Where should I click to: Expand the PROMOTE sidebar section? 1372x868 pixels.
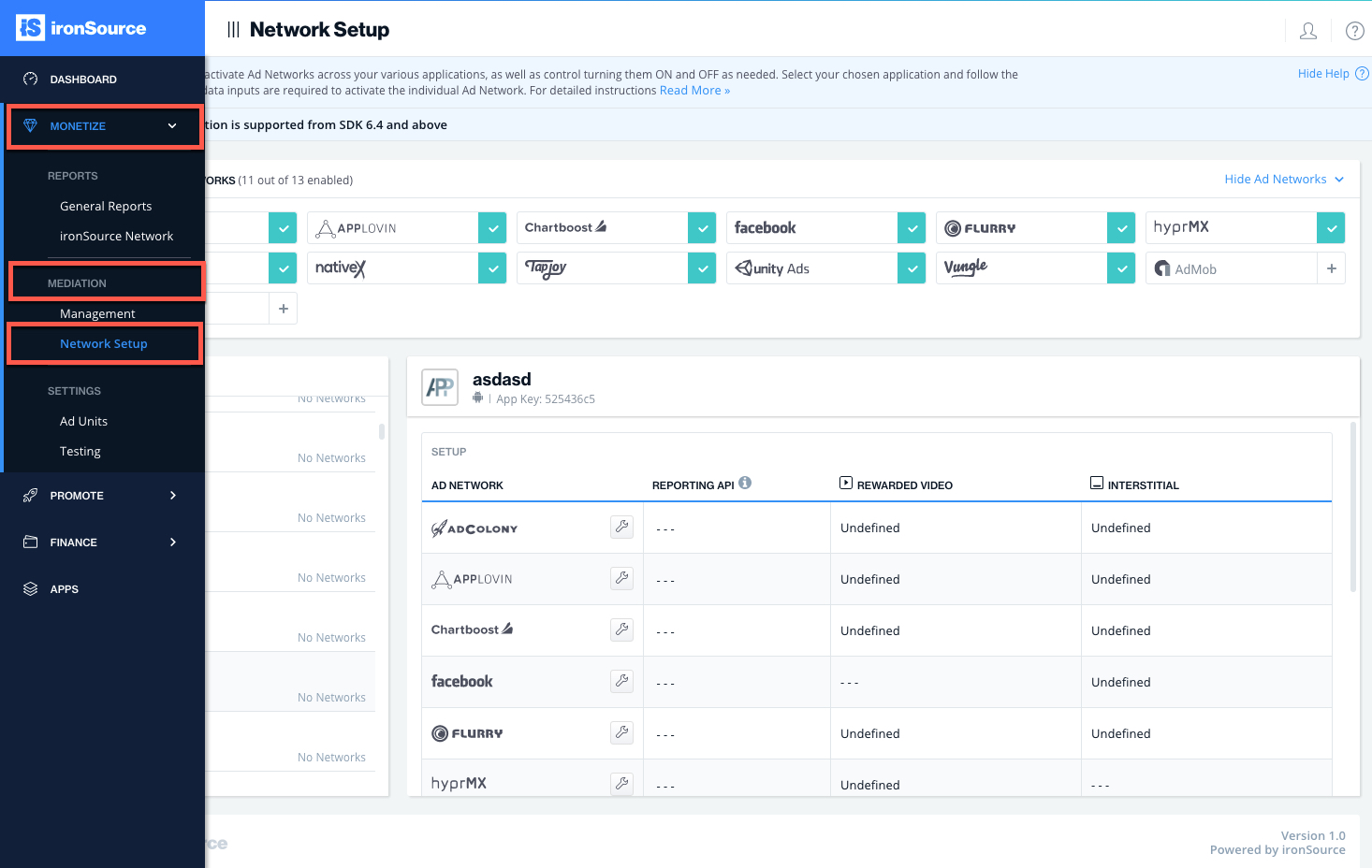(172, 495)
